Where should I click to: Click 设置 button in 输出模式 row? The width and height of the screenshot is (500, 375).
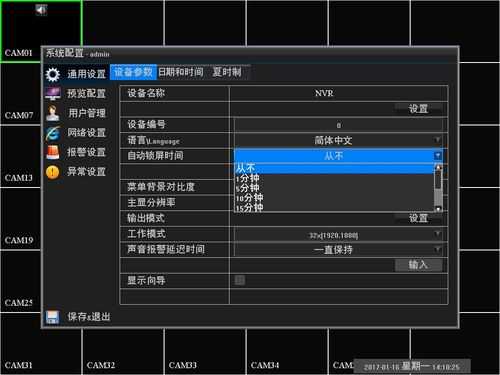coord(419,218)
